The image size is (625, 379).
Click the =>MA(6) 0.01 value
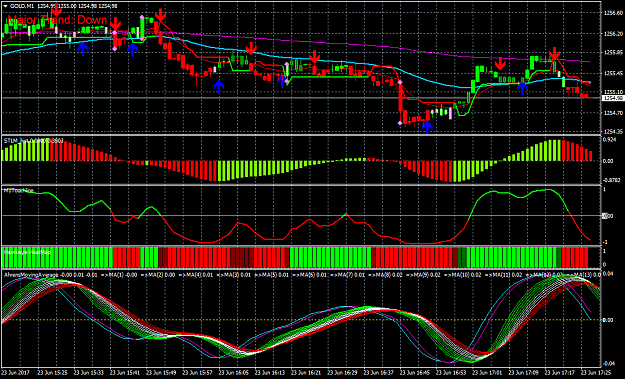point(310,275)
